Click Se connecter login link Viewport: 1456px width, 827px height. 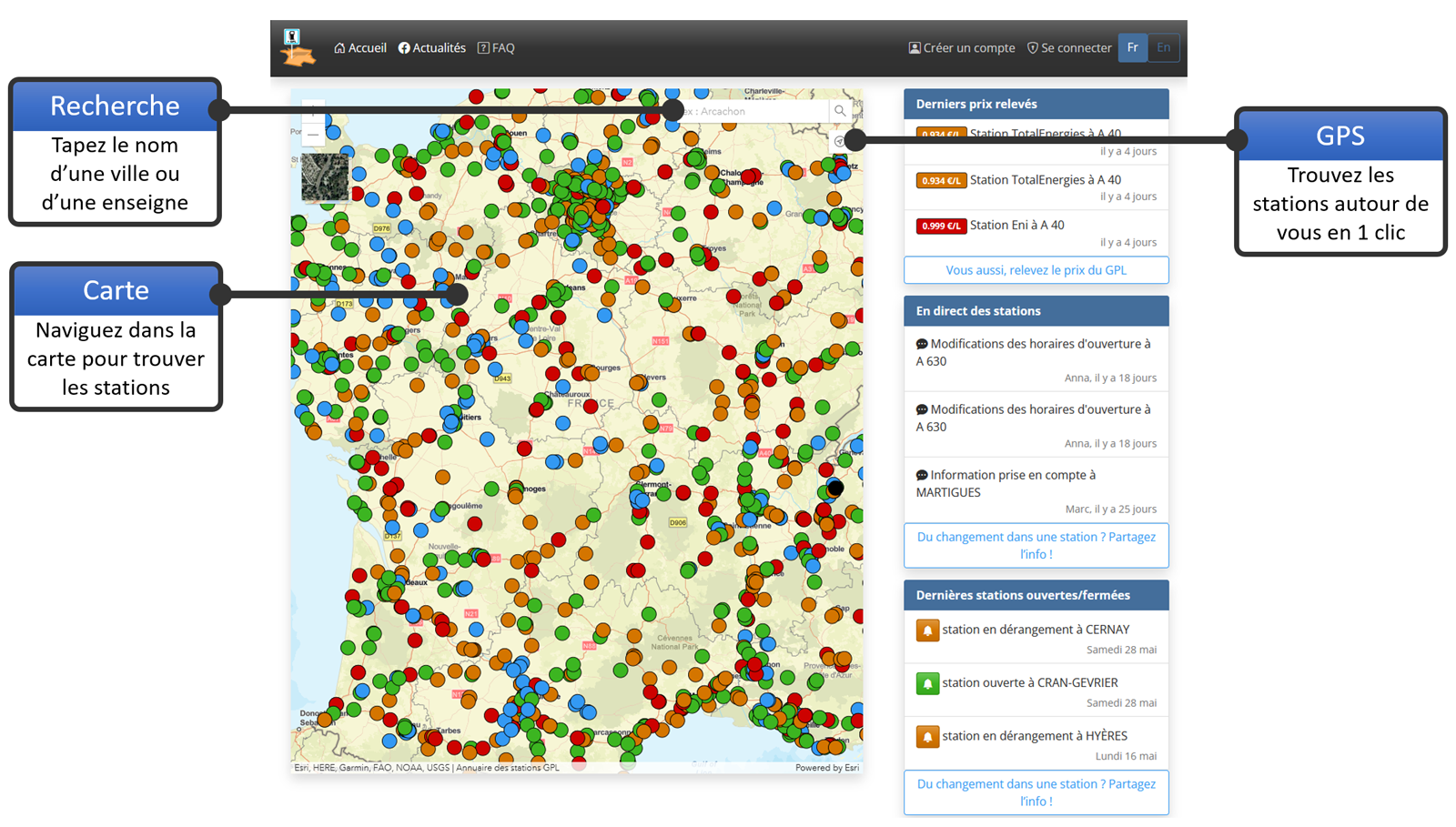click(1069, 48)
